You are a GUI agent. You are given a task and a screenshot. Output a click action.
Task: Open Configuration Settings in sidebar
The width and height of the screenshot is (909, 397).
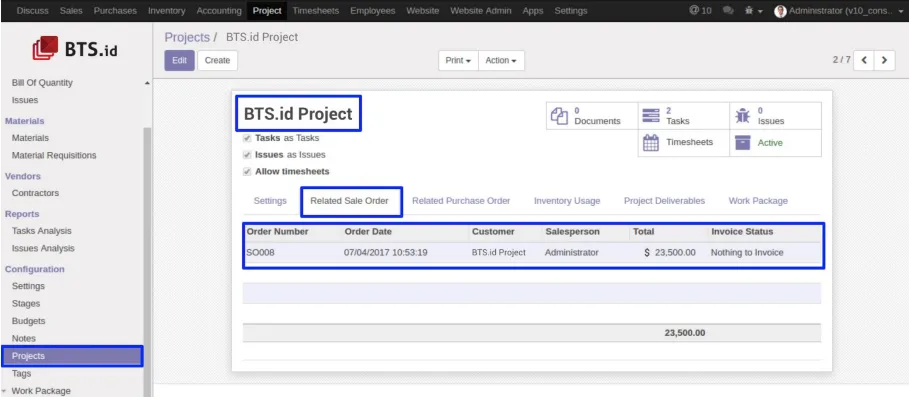click(x=28, y=286)
